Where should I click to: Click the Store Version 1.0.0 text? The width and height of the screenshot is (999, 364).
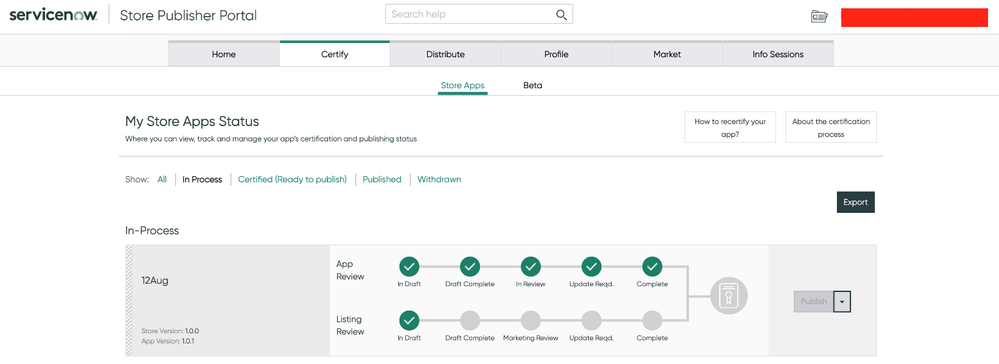[x=170, y=331]
